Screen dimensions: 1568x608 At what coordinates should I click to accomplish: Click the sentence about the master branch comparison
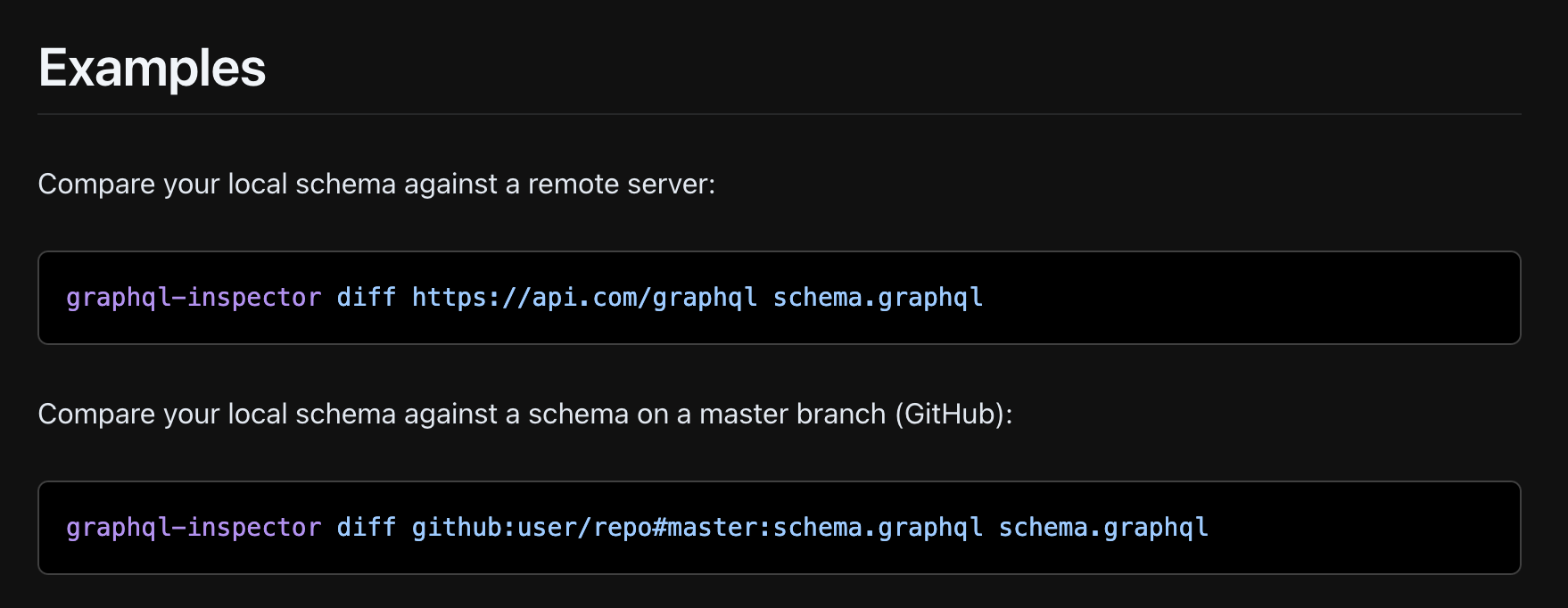524,415
